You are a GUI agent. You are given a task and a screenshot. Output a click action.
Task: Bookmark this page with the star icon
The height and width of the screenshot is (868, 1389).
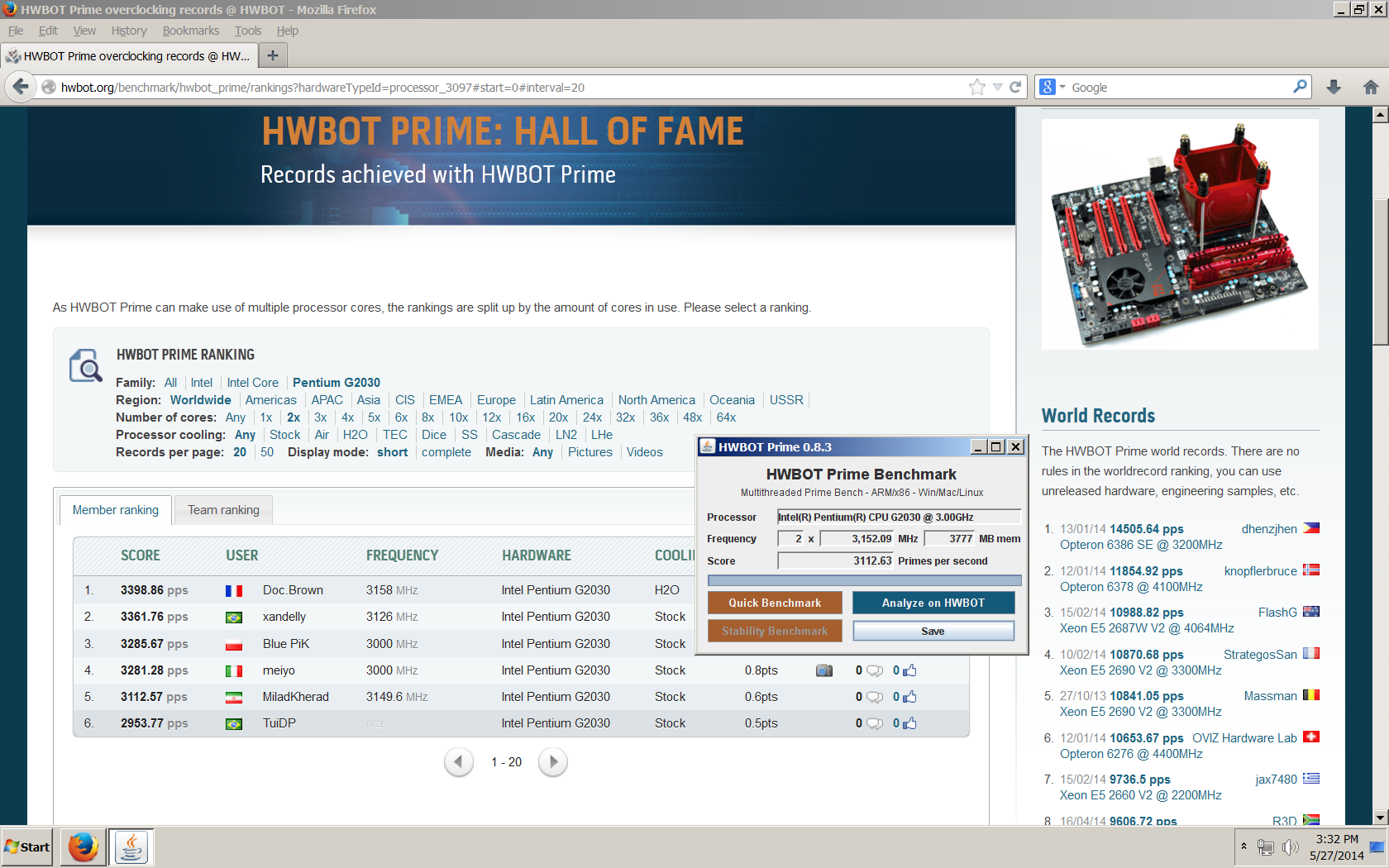(977, 87)
